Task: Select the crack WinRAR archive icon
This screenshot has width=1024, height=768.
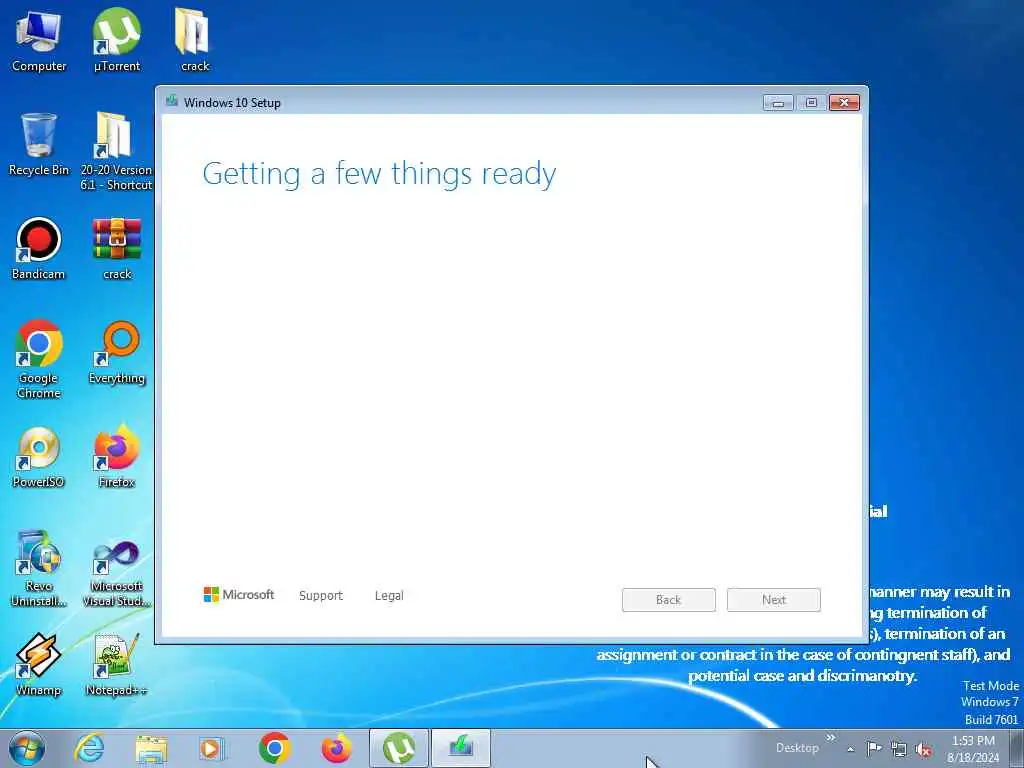Action: [117, 248]
